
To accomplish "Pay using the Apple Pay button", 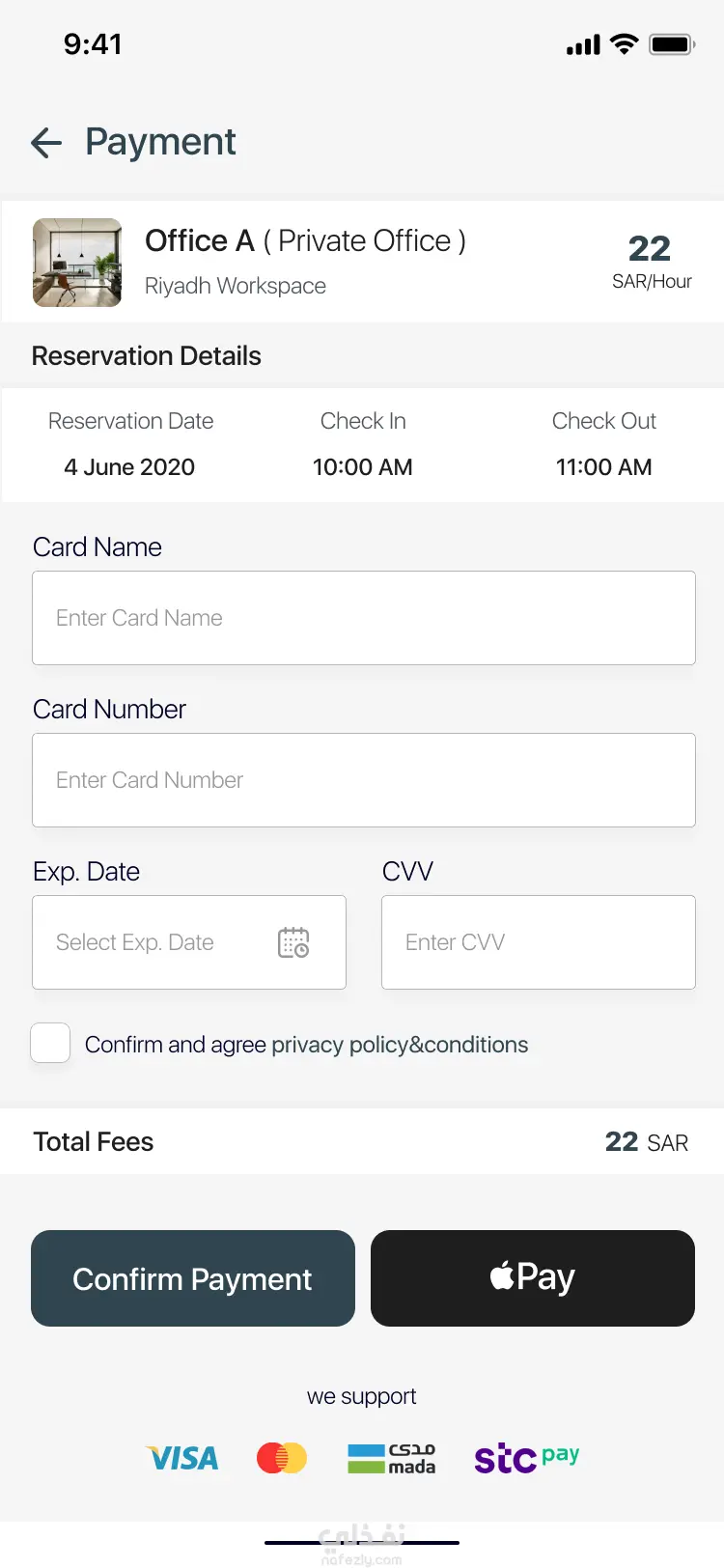I will point(533,1278).
